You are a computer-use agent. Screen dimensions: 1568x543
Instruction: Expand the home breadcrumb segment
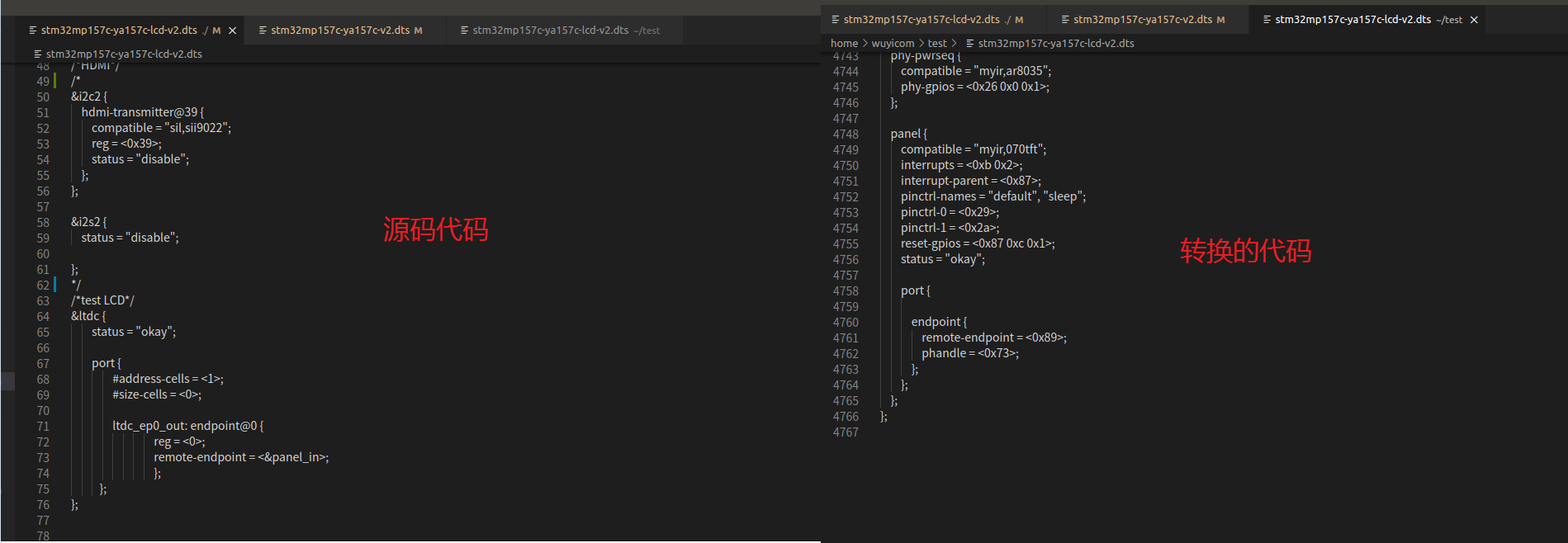pyautogui.click(x=844, y=44)
